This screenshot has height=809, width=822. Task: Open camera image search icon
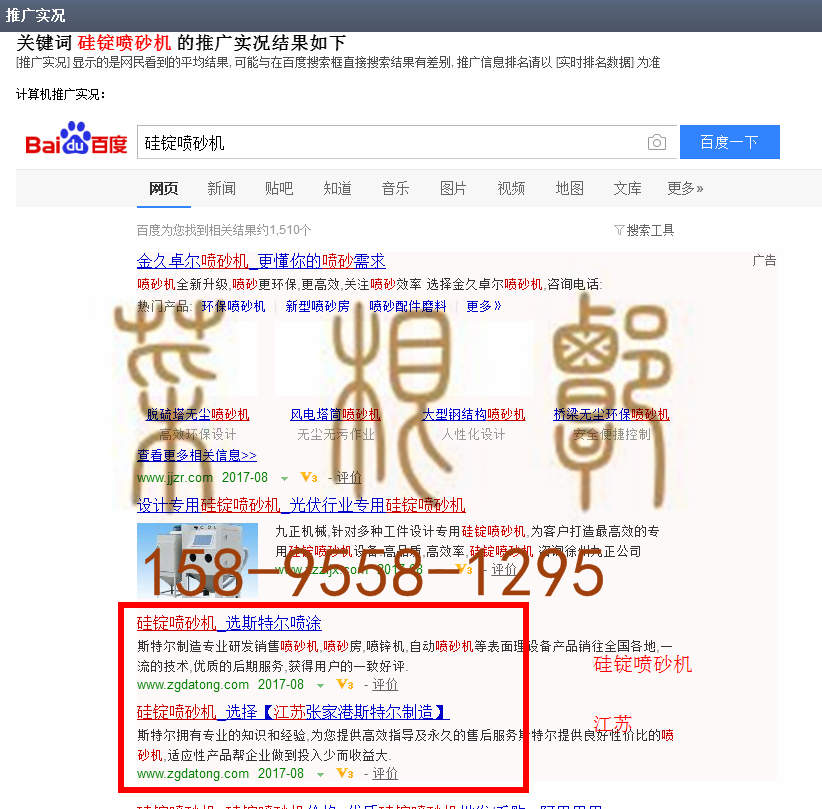tap(657, 142)
